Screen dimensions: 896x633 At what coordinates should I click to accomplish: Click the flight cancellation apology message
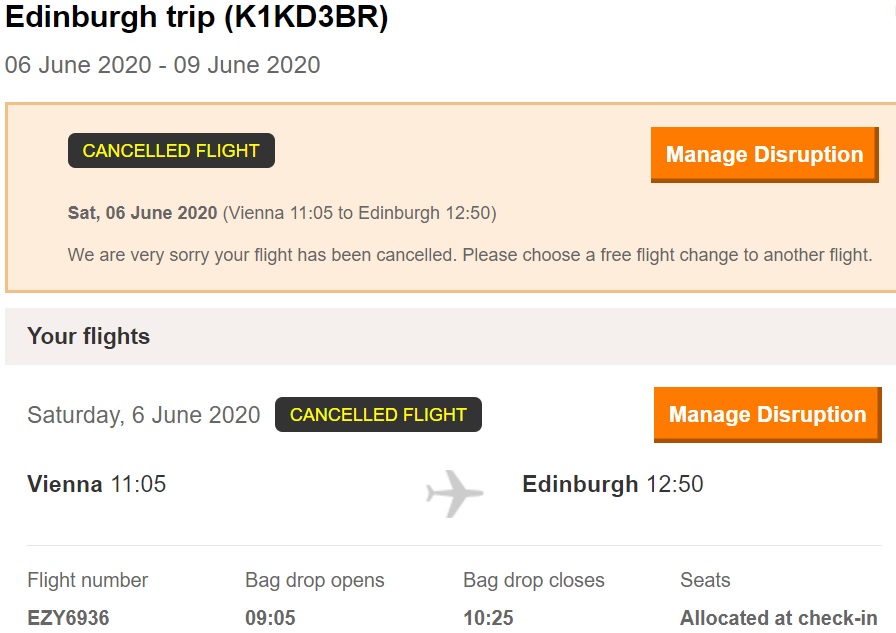[470, 255]
